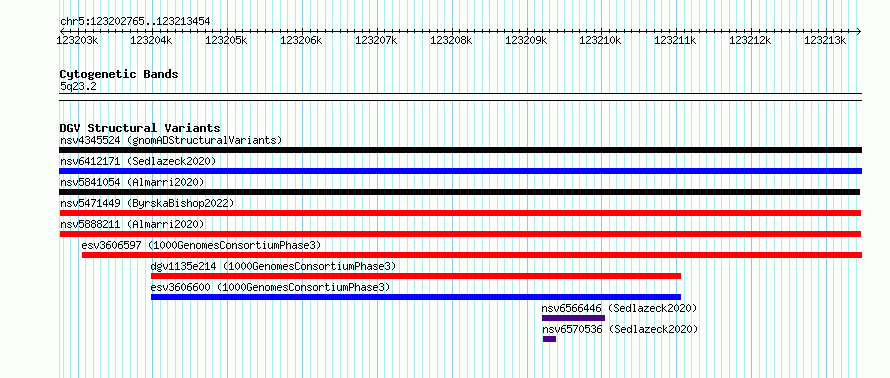Open the nsv4345524 (gnomADStructuralVariants) label
Screen dimensions: 890x378
pyautogui.click(x=171, y=140)
